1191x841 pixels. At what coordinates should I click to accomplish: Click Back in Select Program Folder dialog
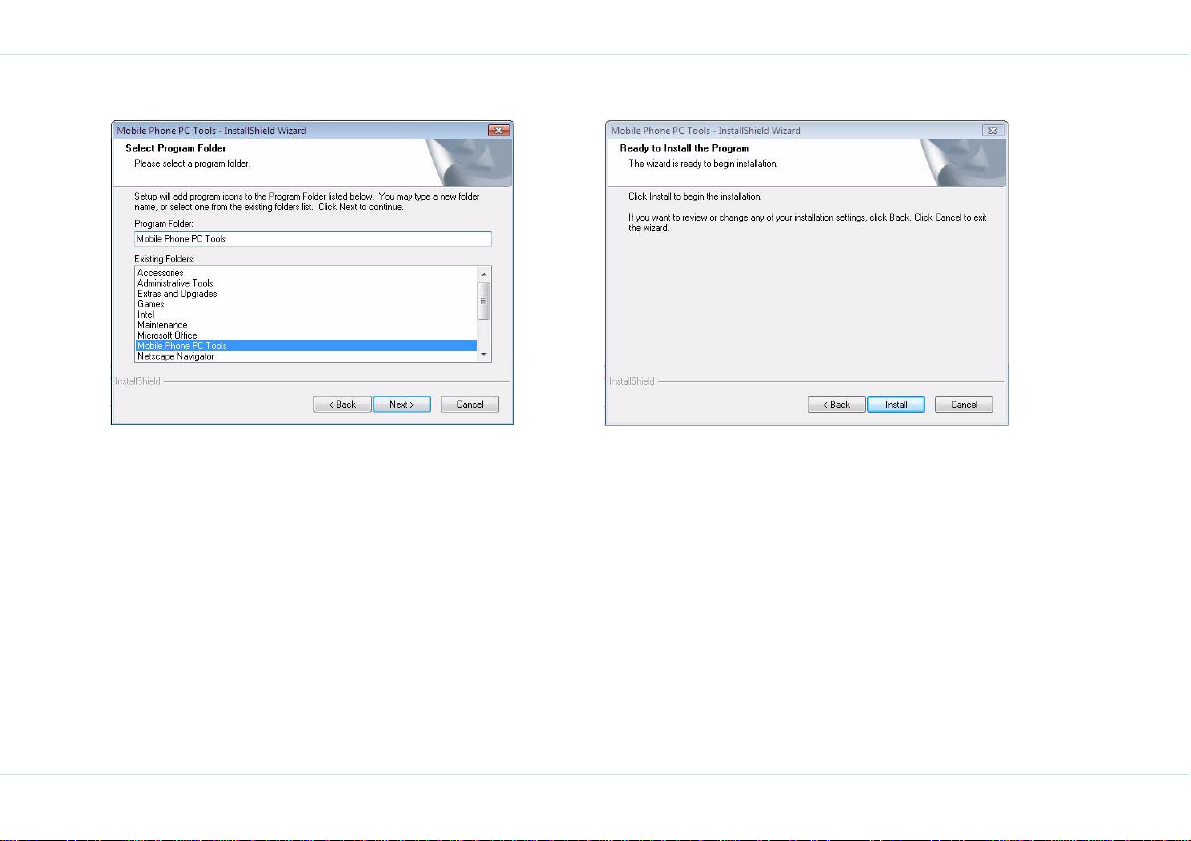coord(343,405)
